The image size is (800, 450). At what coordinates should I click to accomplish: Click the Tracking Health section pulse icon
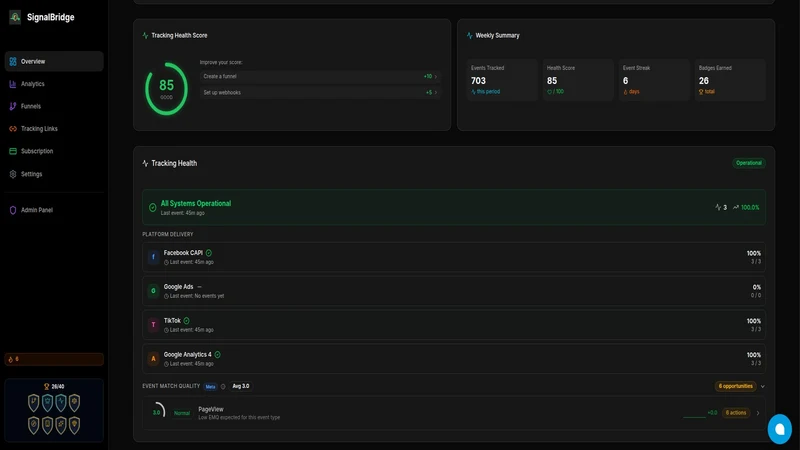145,163
